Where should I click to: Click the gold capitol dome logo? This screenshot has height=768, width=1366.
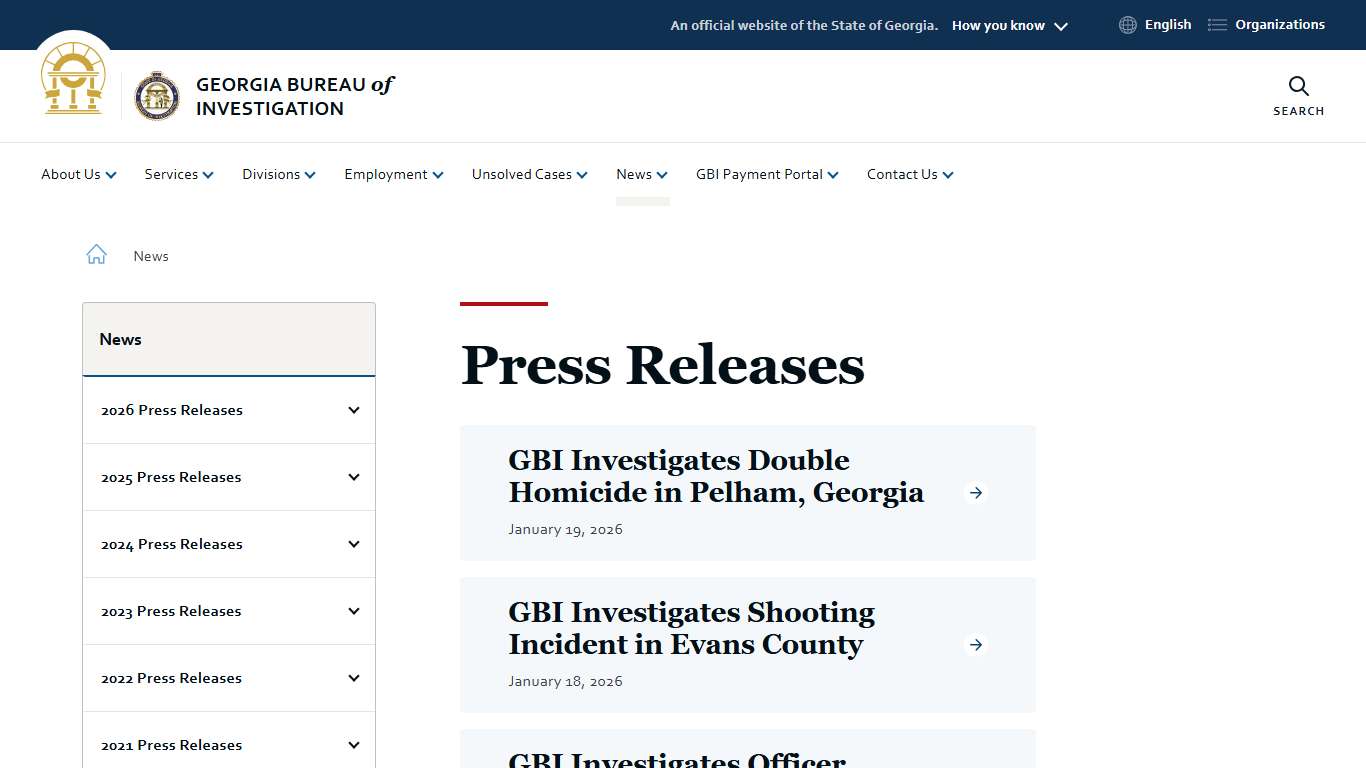click(x=73, y=78)
